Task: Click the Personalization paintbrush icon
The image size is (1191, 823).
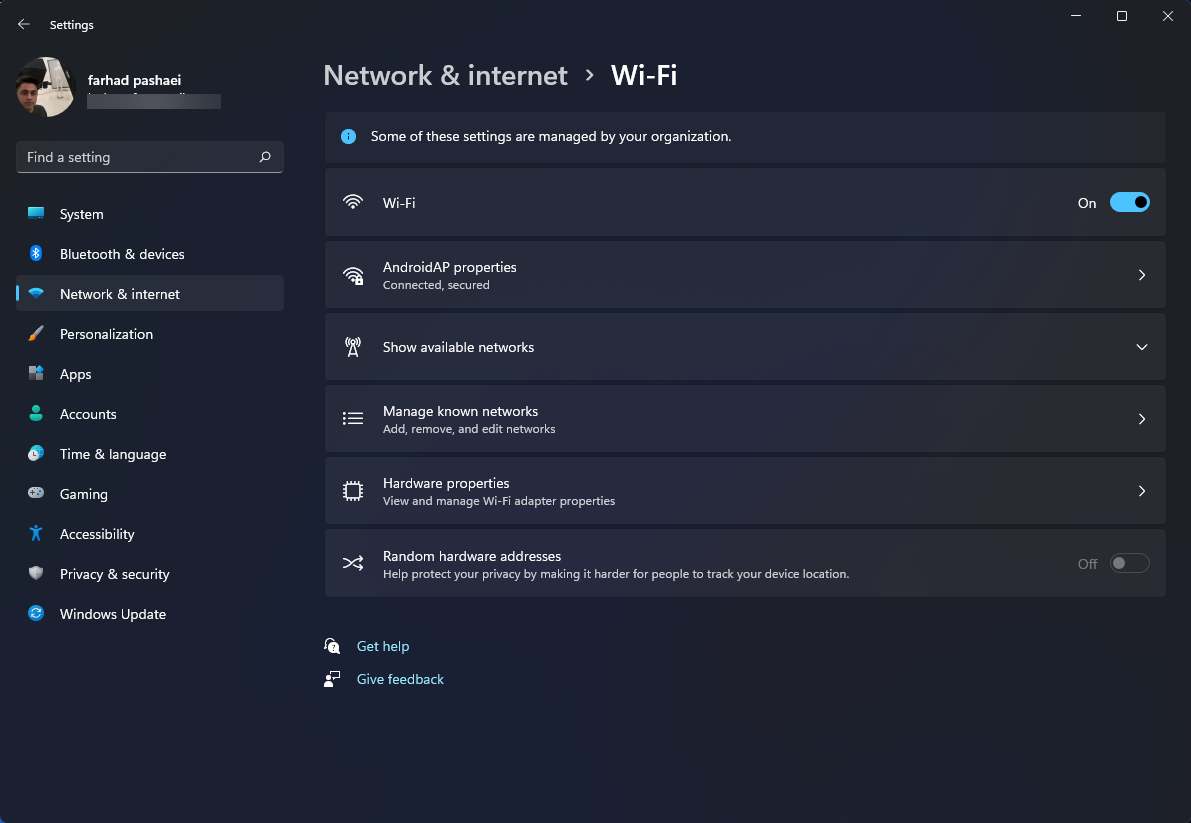Action: [x=36, y=333]
